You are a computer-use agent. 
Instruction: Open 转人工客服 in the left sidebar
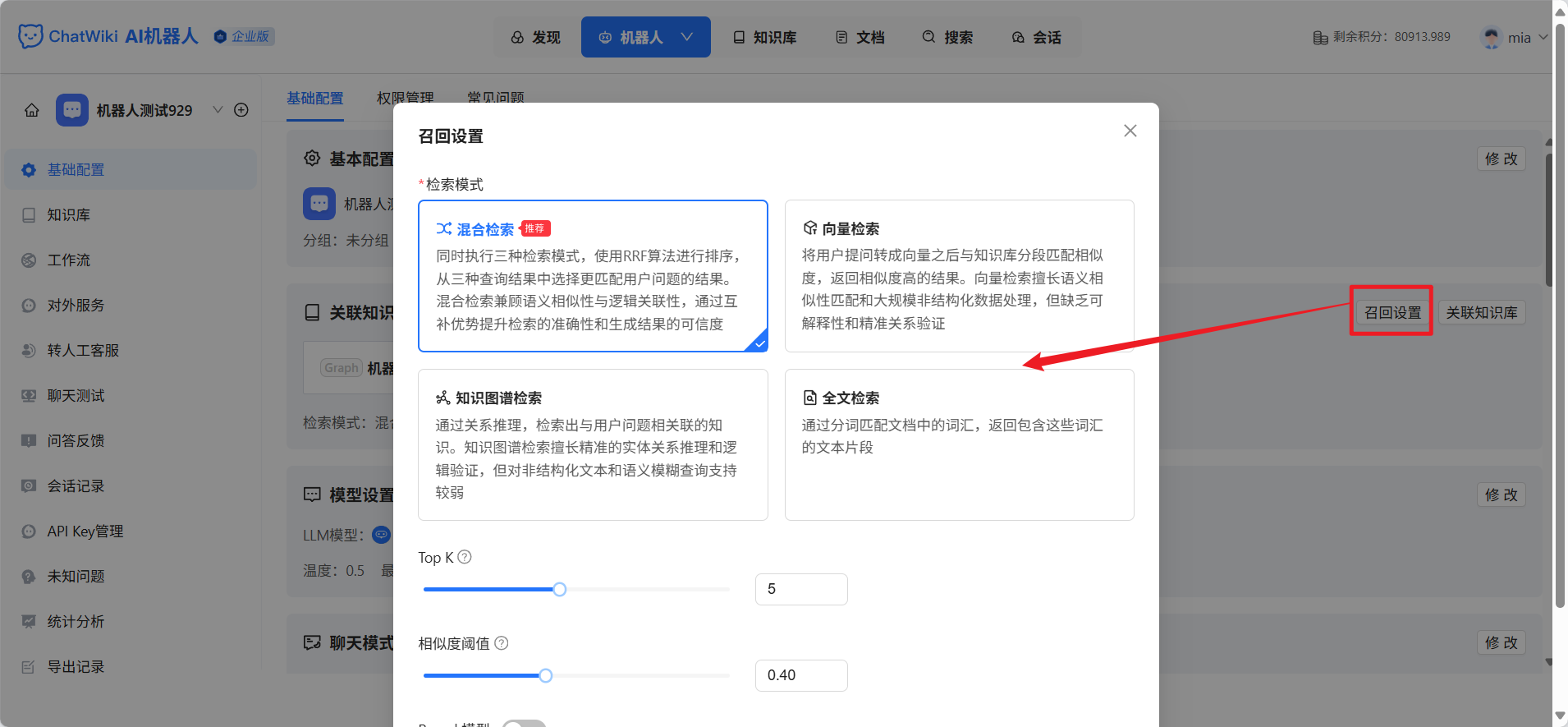[x=131, y=350]
